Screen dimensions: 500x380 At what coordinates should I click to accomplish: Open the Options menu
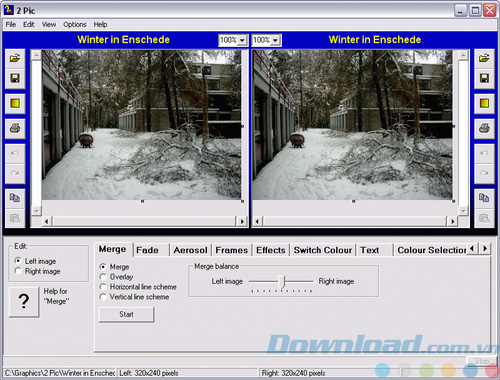(x=75, y=24)
